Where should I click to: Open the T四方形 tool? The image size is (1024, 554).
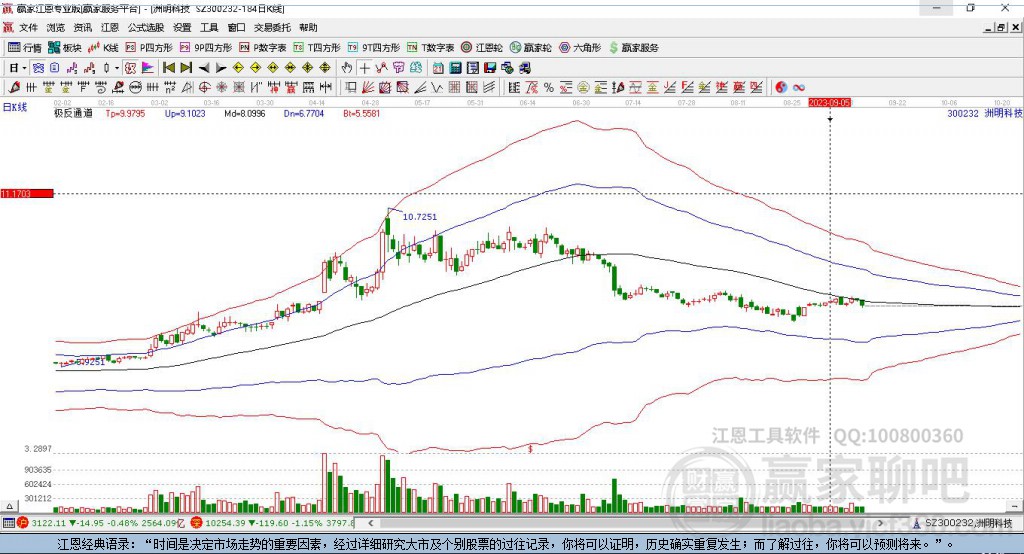coord(317,48)
